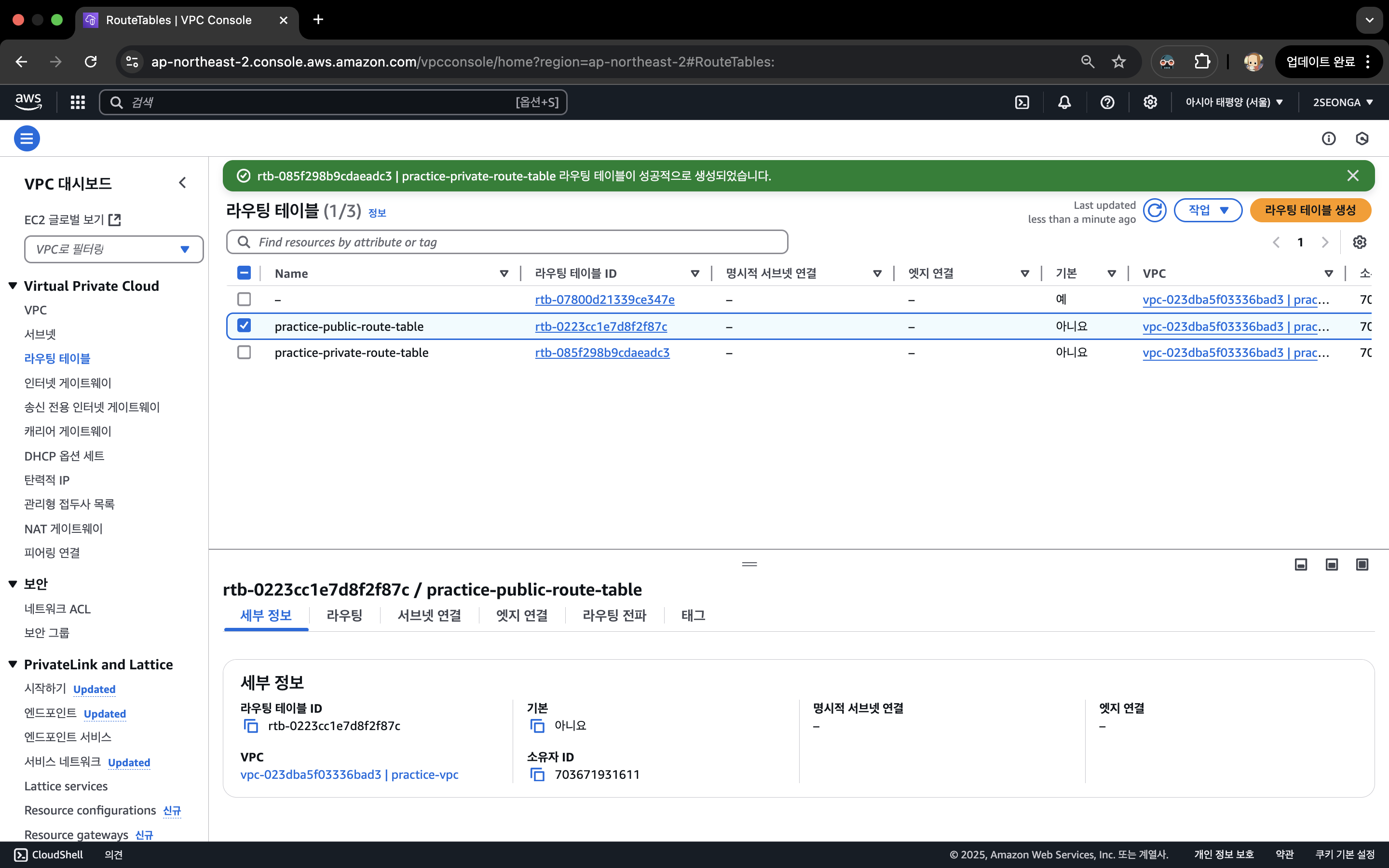This screenshot has height=868, width=1389.
Task: Switch to the 서브넷 연결 tab
Action: coord(429,615)
